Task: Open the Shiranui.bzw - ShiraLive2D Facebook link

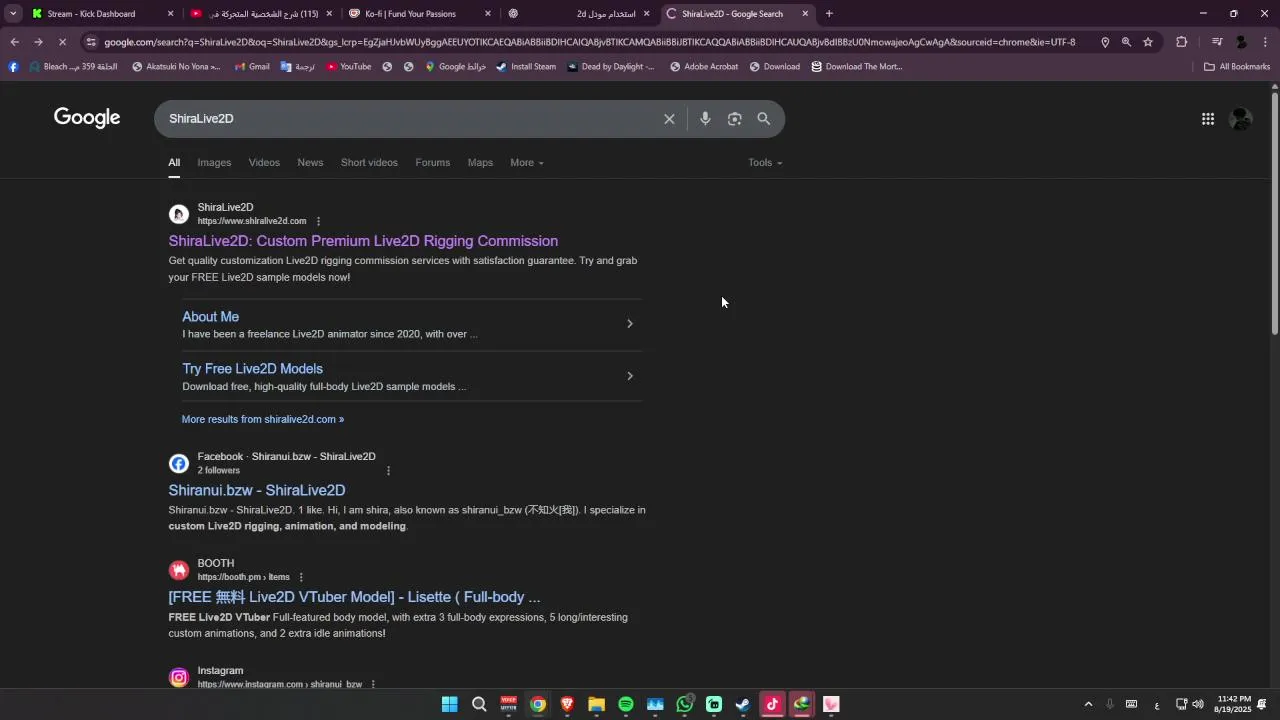Action: point(257,490)
